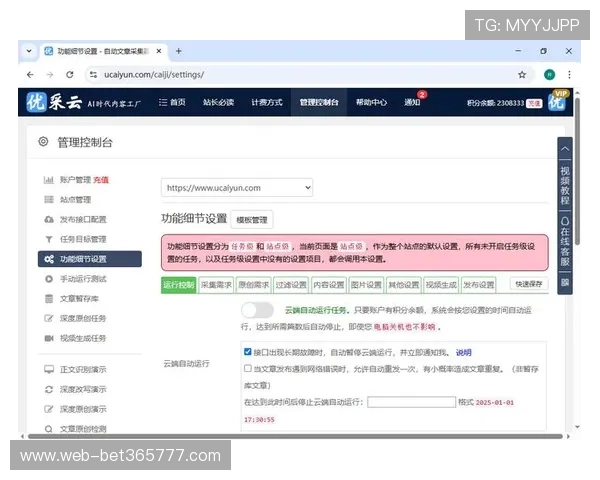Switch to 原创需求 tab

point(254,285)
